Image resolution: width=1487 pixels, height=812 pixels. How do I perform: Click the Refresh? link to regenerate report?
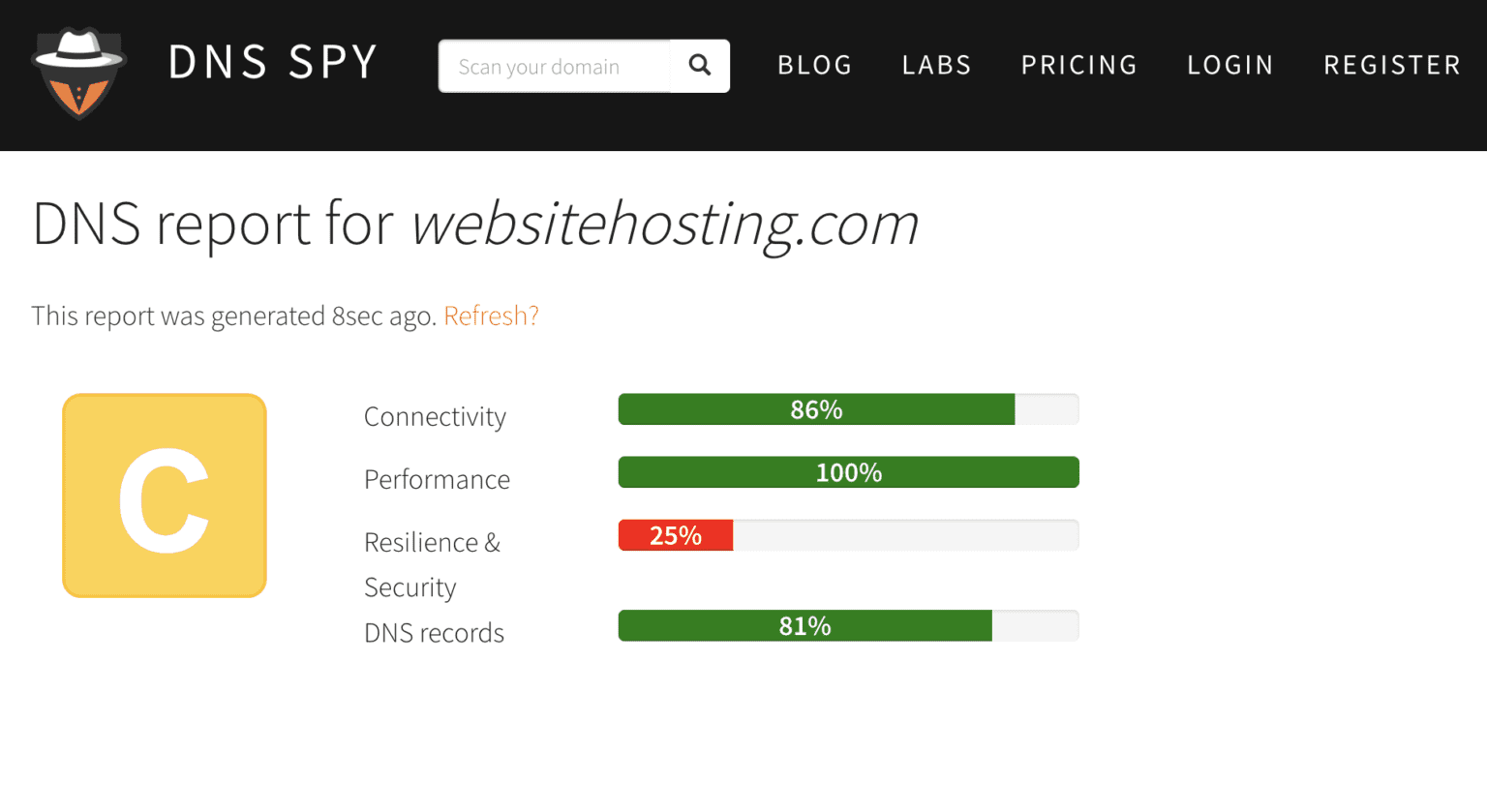click(x=491, y=316)
